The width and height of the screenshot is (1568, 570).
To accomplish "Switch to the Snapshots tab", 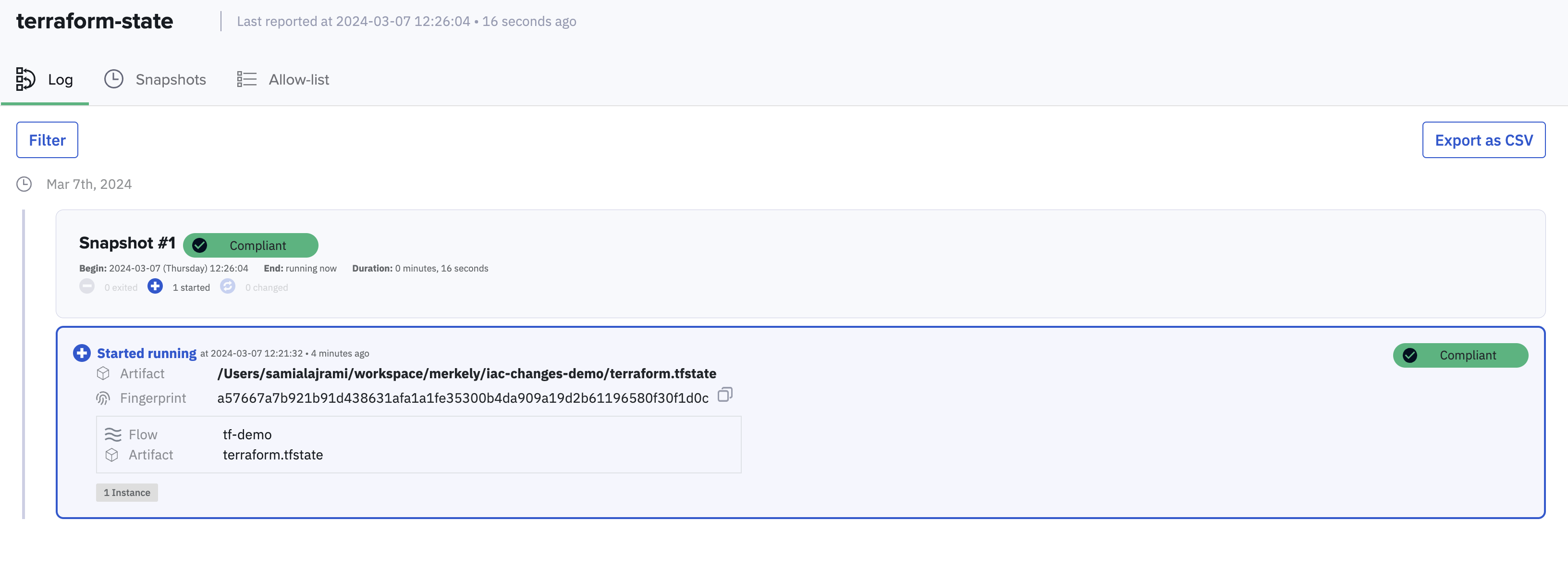I will (170, 79).
